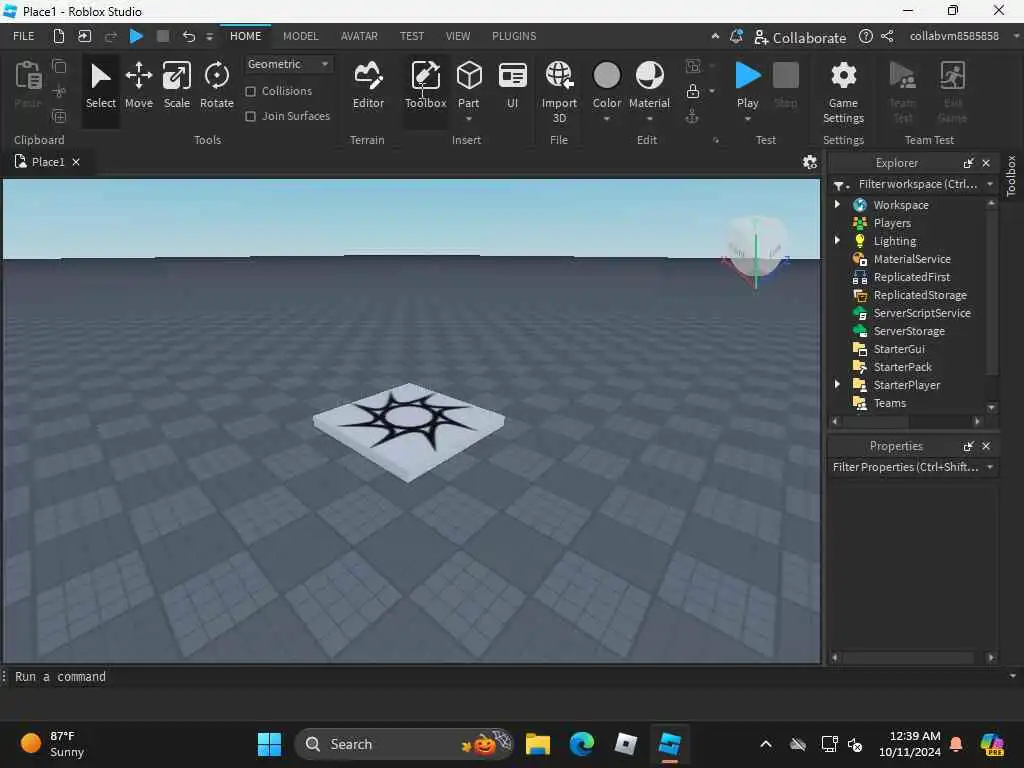Activate the Move tool
The height and width of the screenshot is (768, 1024).
138,86
